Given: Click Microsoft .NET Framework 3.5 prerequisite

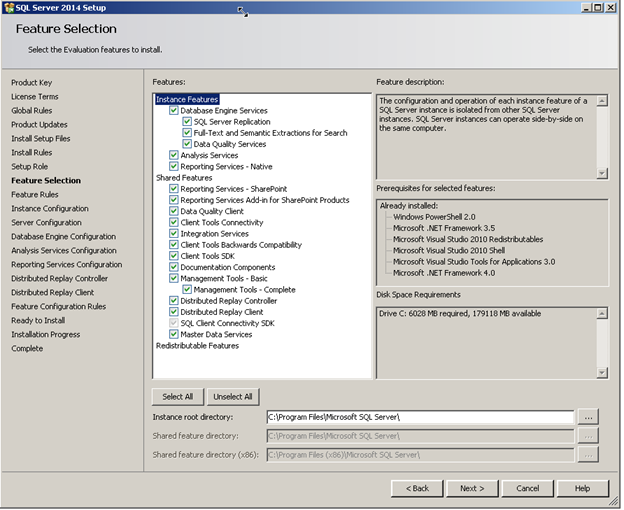Looking at the screenshot, I should [444, 228].
